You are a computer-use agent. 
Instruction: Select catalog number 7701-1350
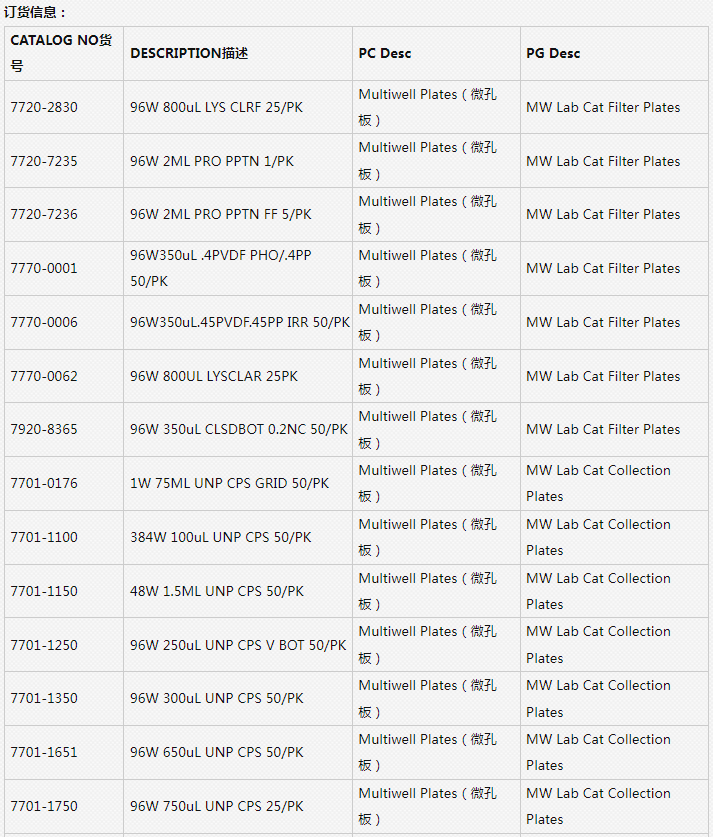click(44, 698)
